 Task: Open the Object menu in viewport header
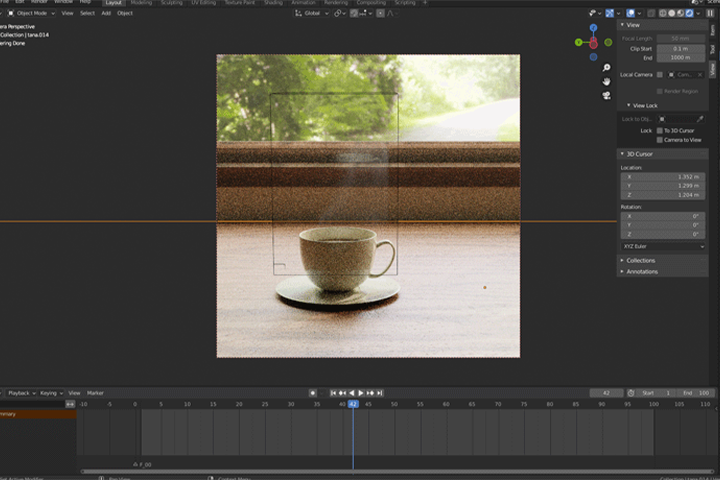(x=125, y=13)
